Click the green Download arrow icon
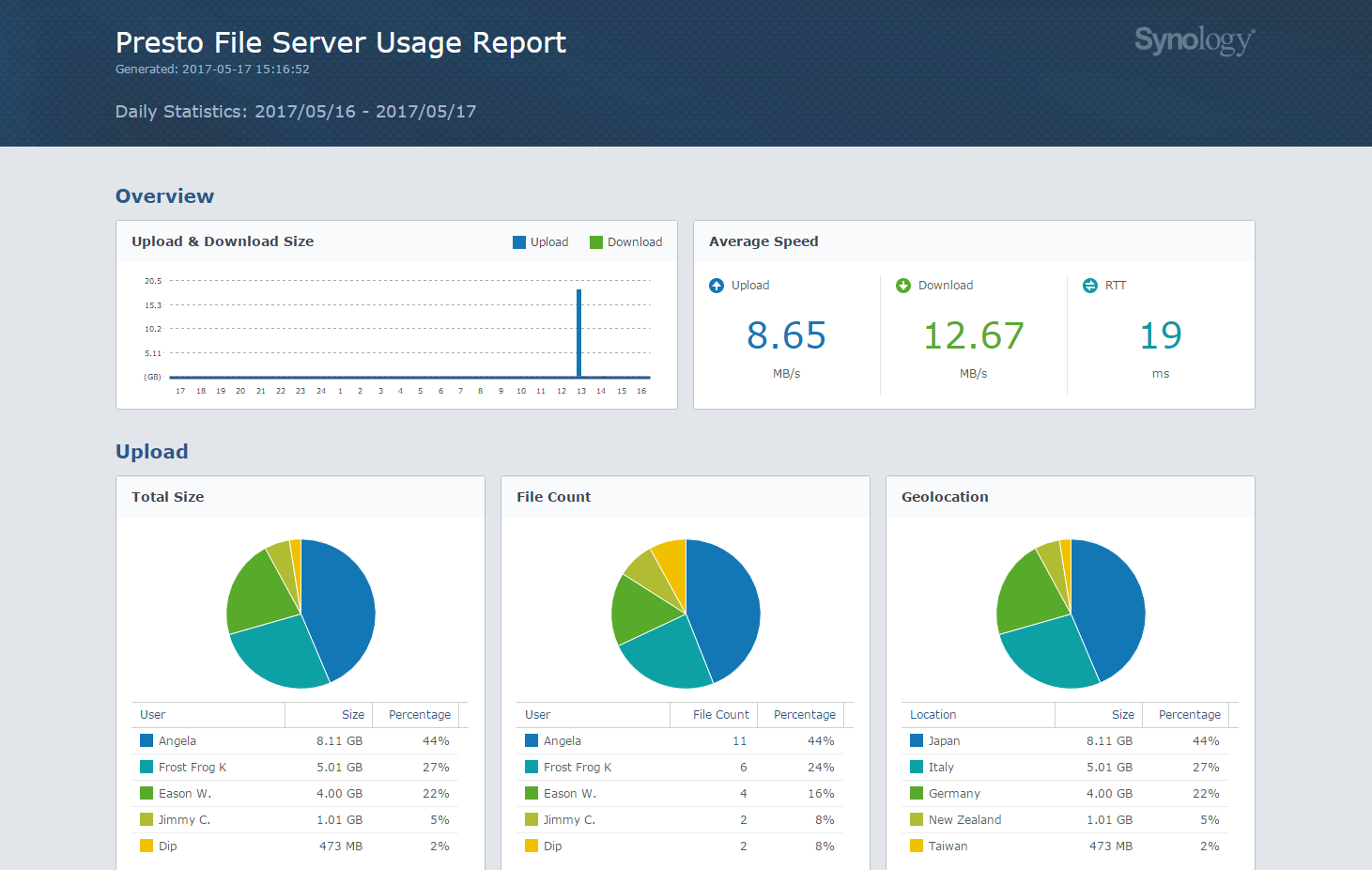 [903, 286]
